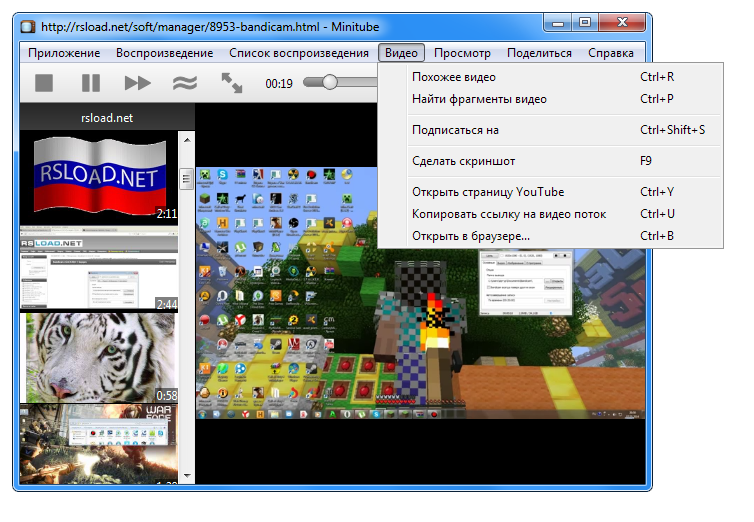Click the 00:19 elapsed time label
Image resolution: width=754 pixels, height=522 pixels.
[279, 84]
